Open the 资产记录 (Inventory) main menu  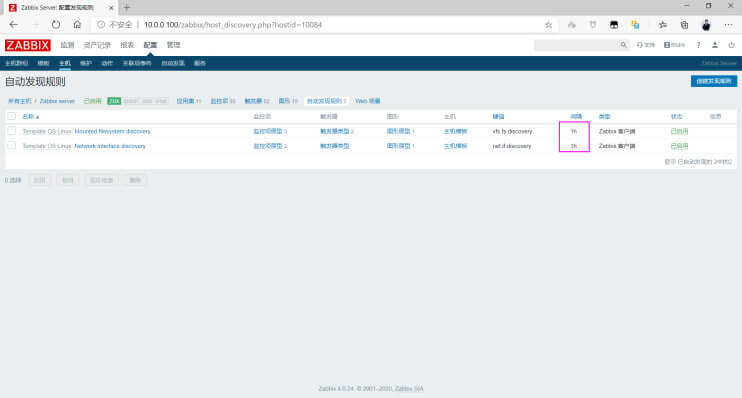click(97, 45)
